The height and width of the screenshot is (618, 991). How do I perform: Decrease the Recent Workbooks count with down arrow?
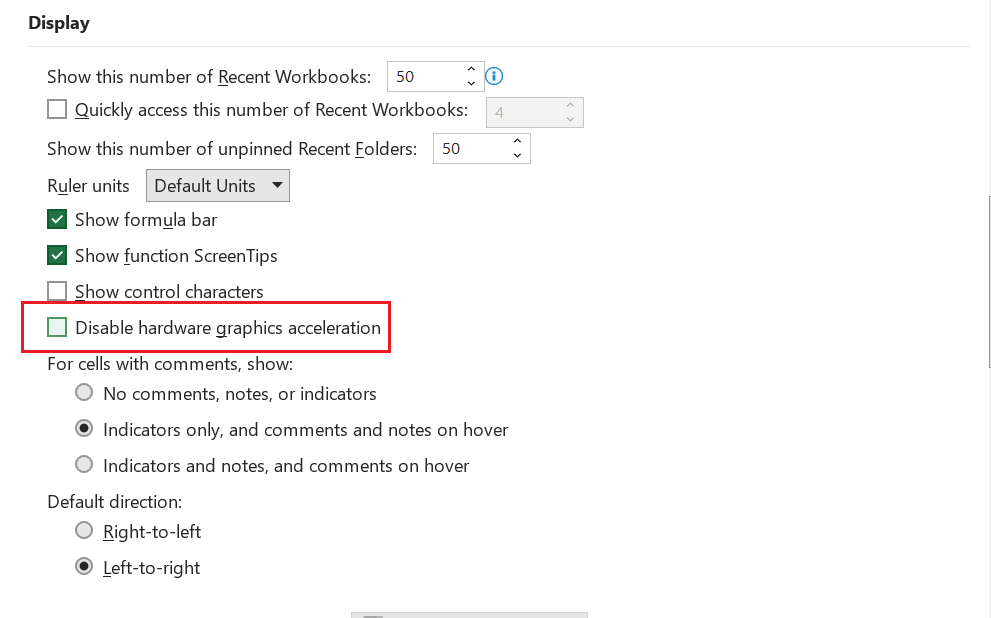coord(471,83)
